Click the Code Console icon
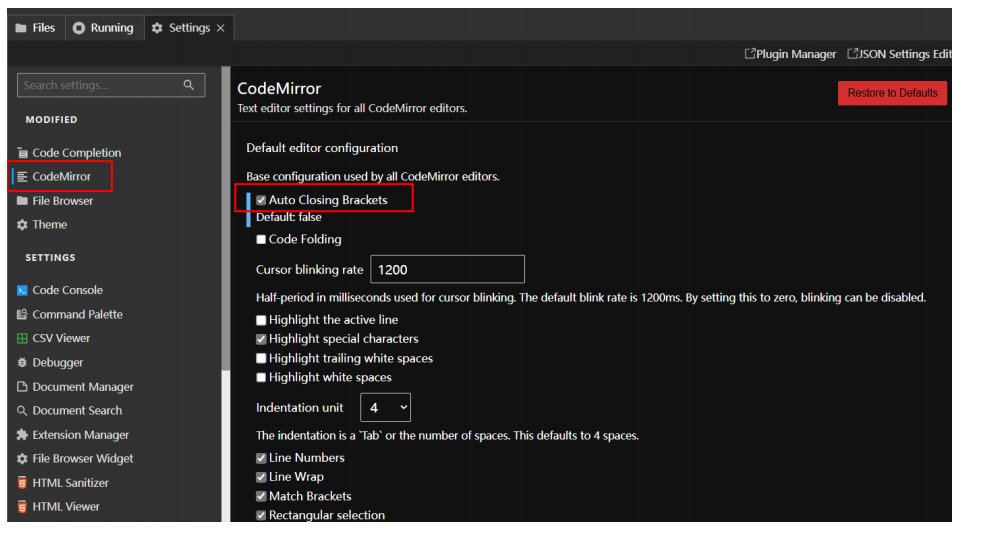This screenshot has width=990, height=535. point(22,291)
